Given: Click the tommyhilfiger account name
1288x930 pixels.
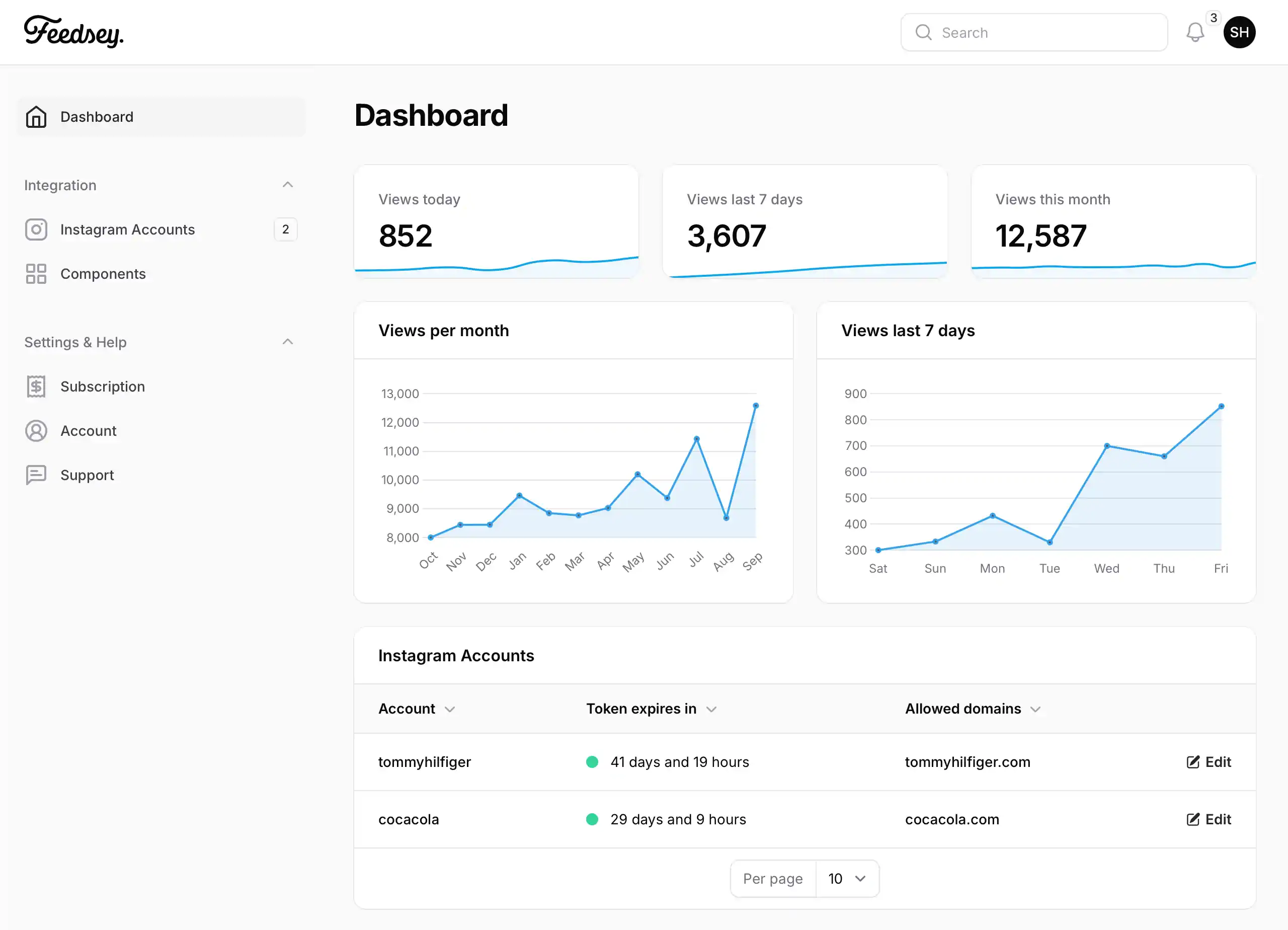Looking at the screenshot, I should [425, 762].
